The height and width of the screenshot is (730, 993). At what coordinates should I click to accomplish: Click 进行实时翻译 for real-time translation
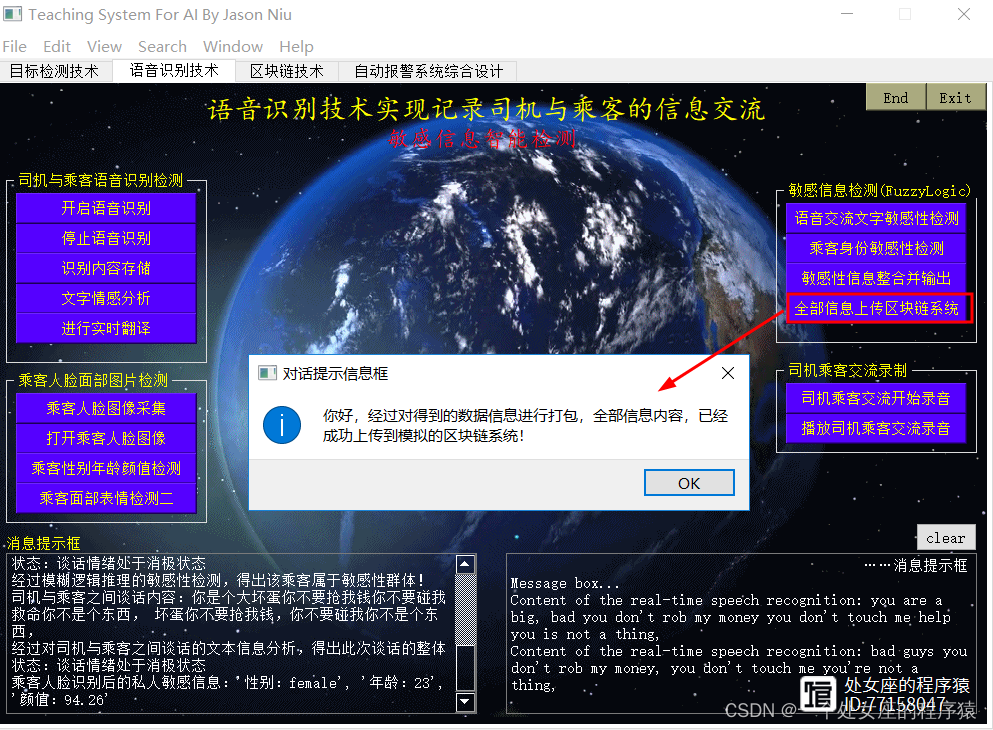105,328
